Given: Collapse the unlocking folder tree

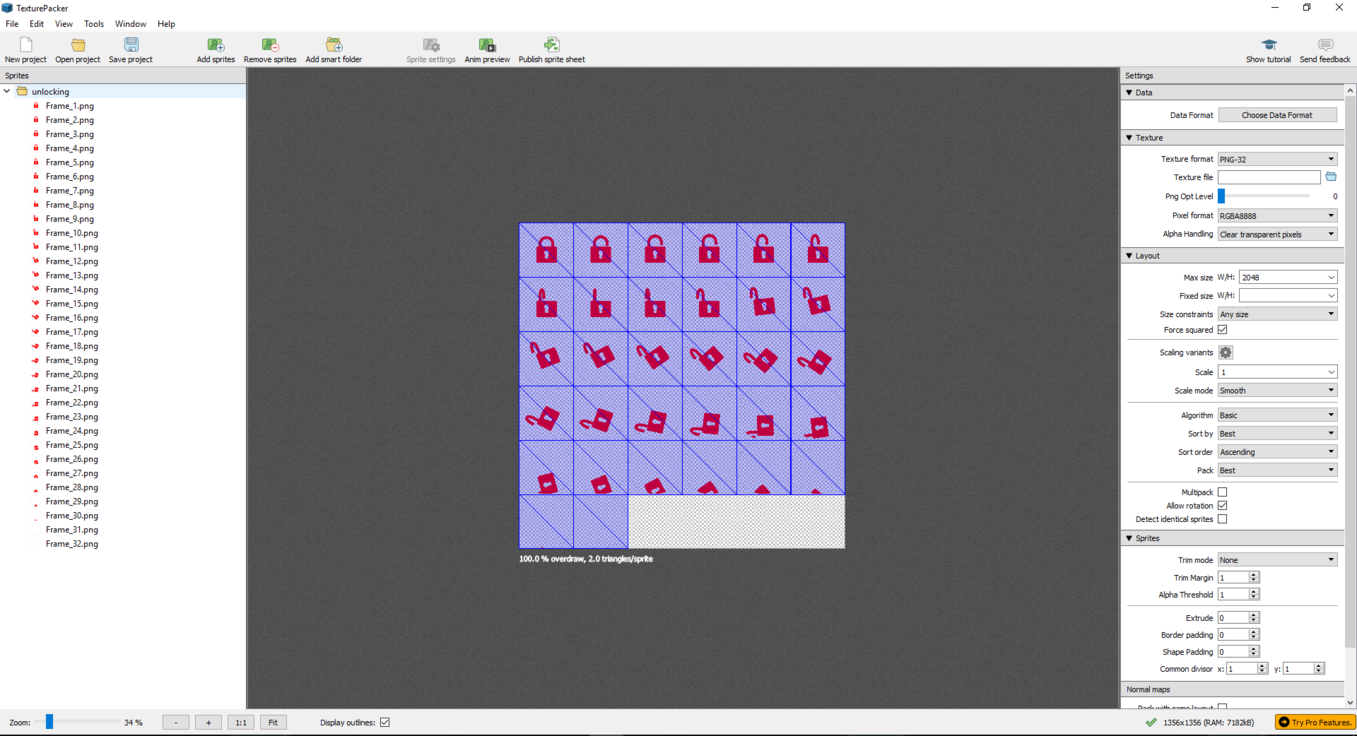Looking at the screenshot, I should coord(7,92).
